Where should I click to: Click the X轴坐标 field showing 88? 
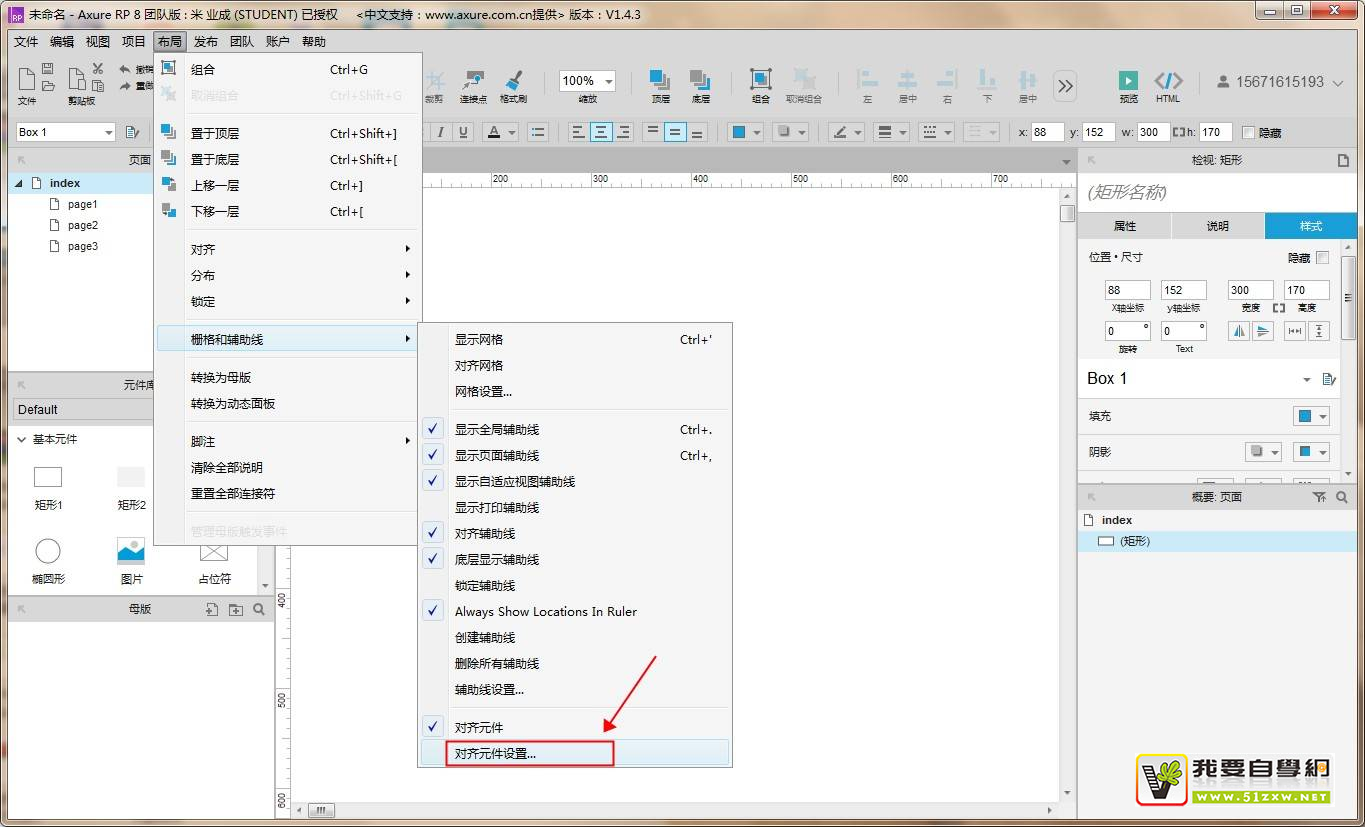coord(1128,290)
